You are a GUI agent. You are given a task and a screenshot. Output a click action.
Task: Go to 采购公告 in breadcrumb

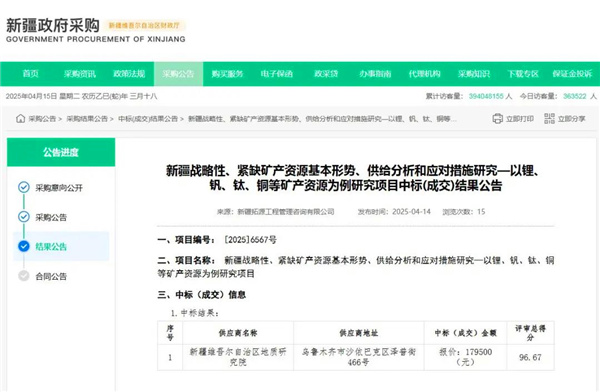42,119
